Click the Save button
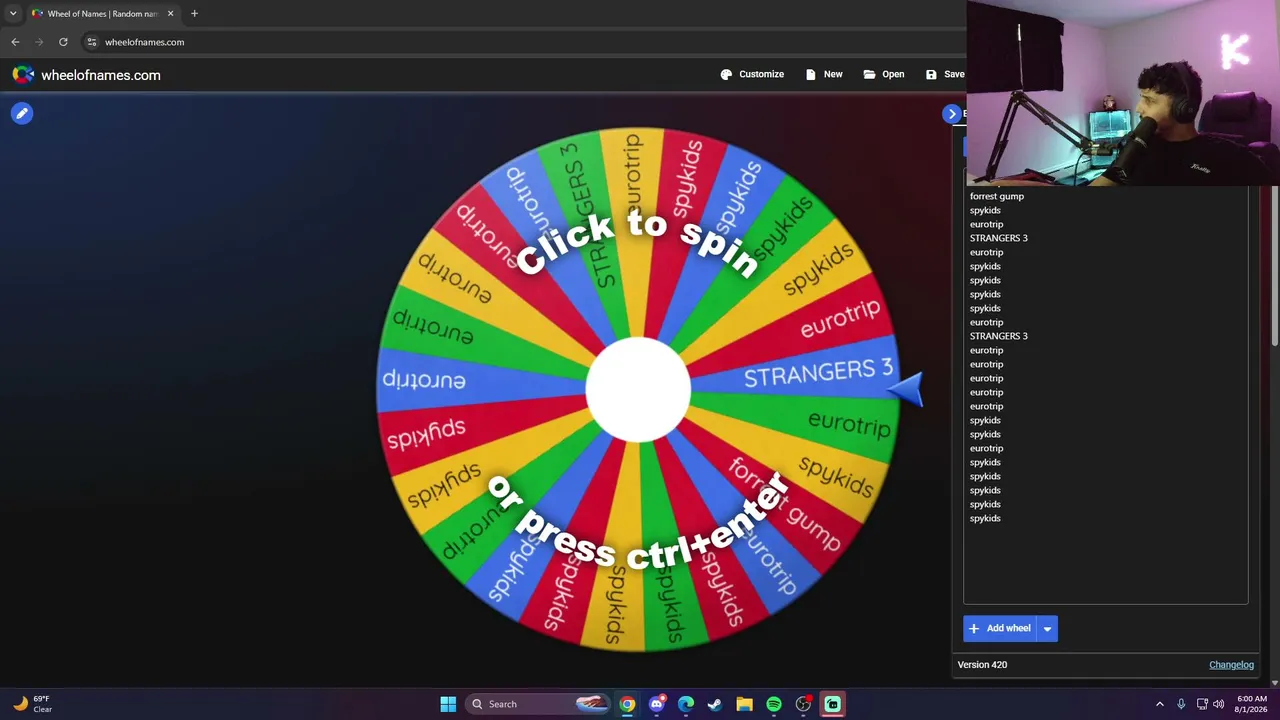This screenshot has height=720, width=1280. 945,74
